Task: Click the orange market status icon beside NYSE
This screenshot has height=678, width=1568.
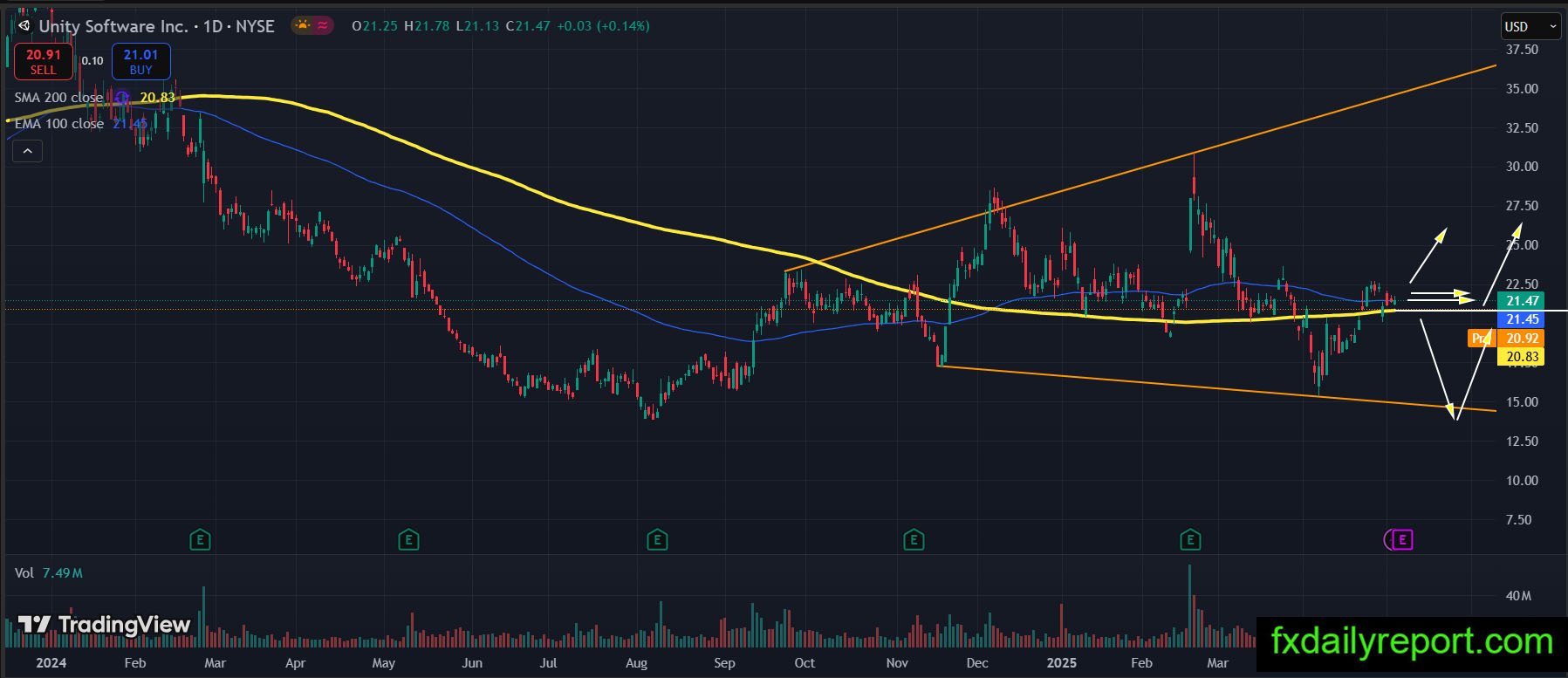Action: click(302, 25)
